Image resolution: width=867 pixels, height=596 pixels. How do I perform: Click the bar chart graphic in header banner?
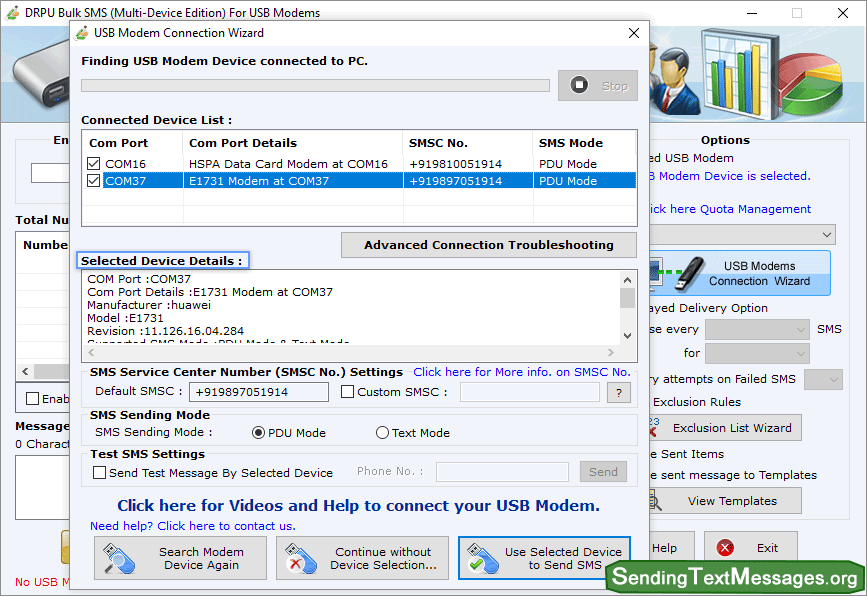pos(738,75)
